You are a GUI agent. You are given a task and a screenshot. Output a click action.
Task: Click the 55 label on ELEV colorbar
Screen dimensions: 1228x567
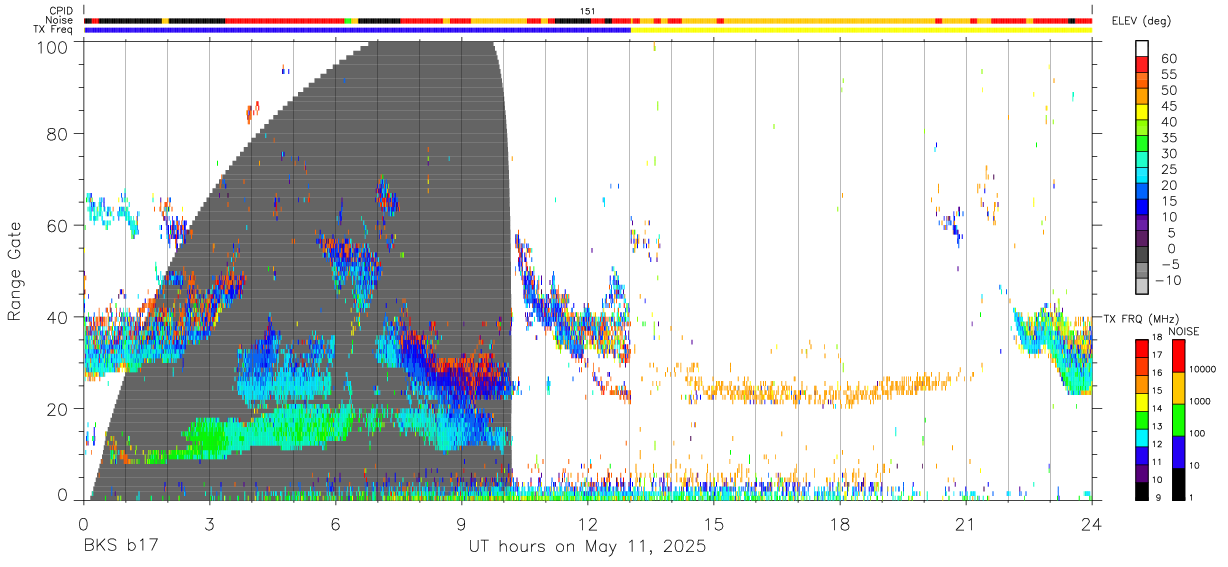coord(1167,74)
